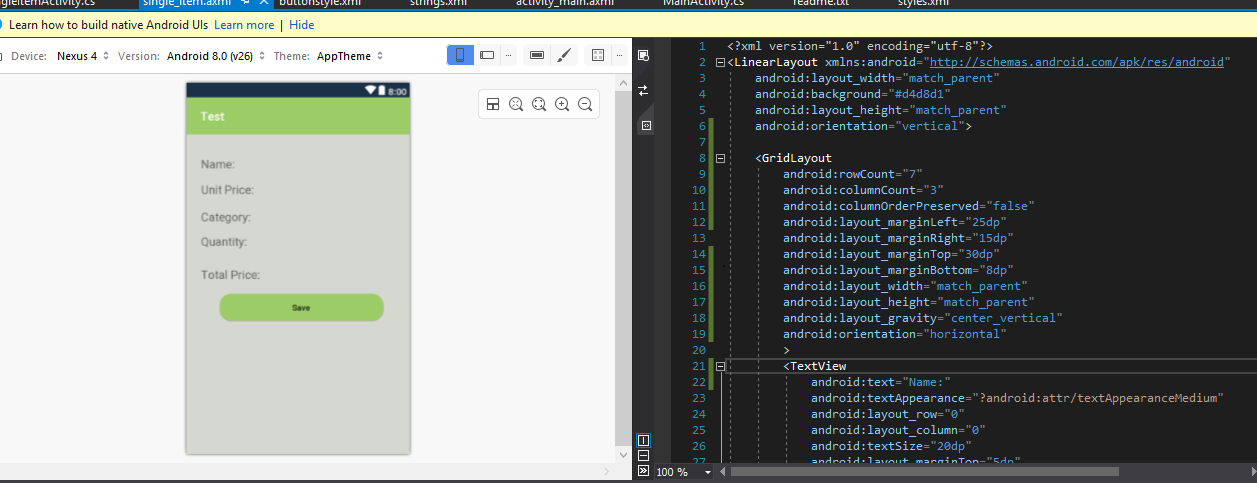
Task: Collapse the LinearLayout code block
Action: coord(721,63)
